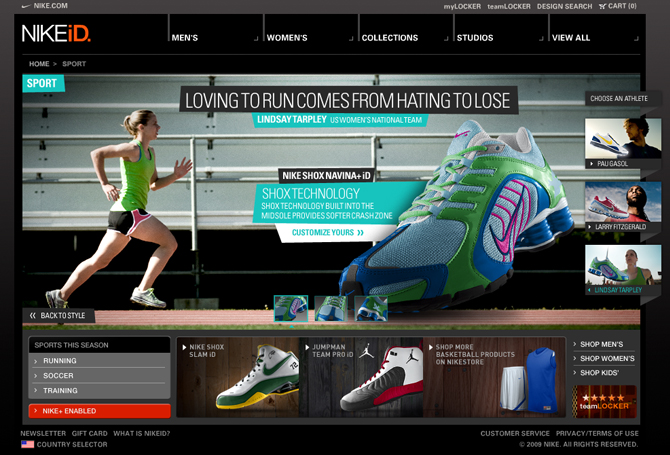Click BACK TO STYLE button
This screenshot has height=455, width=670.
[x=58, y=316]
